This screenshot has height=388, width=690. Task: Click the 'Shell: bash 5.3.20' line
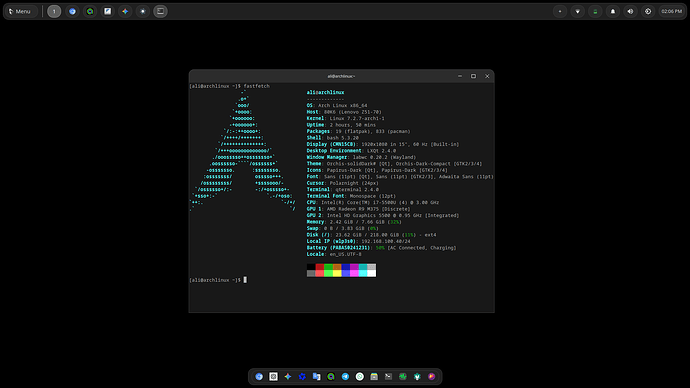333,138
